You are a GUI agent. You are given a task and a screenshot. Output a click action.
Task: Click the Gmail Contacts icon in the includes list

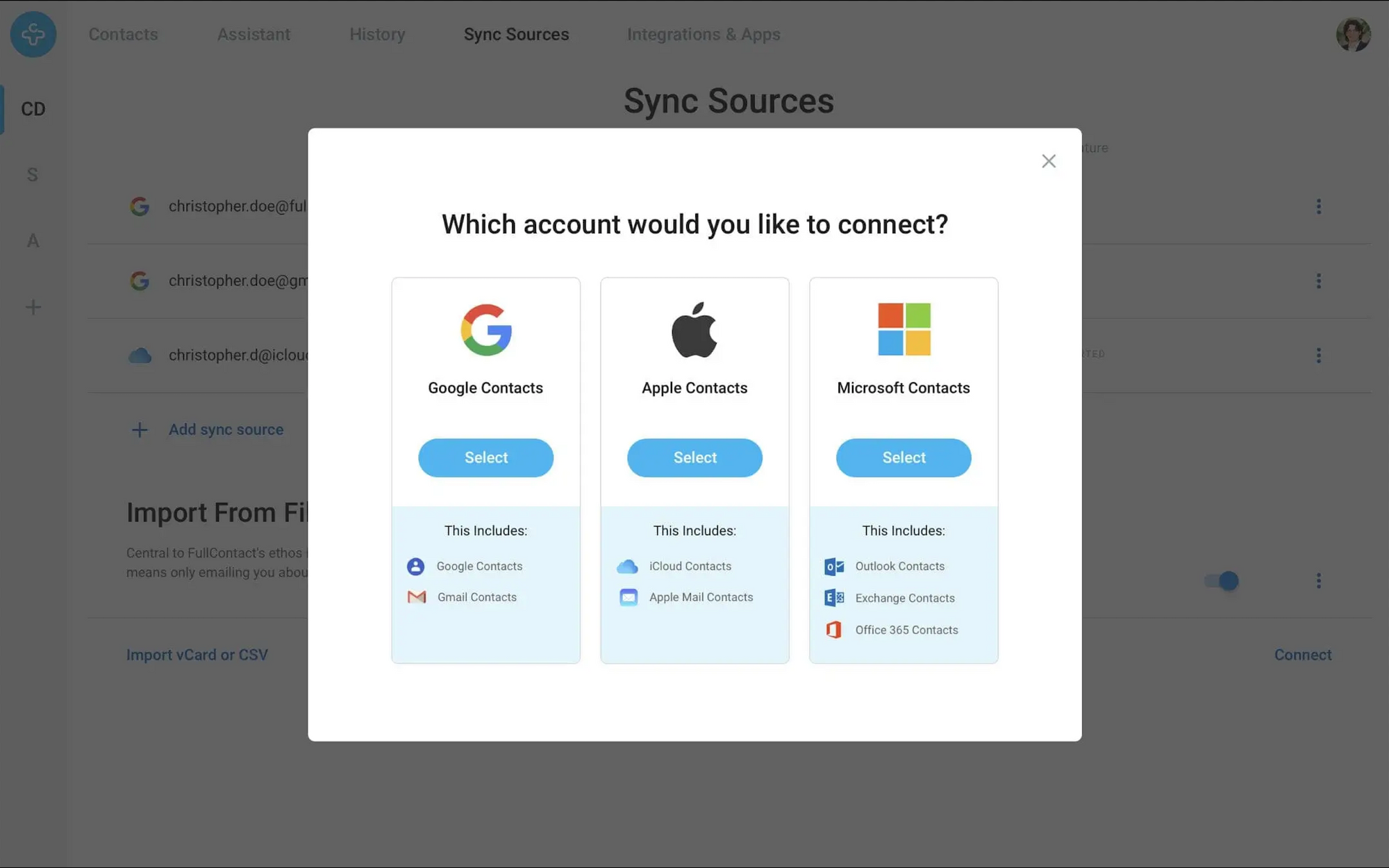click(415, 596)
